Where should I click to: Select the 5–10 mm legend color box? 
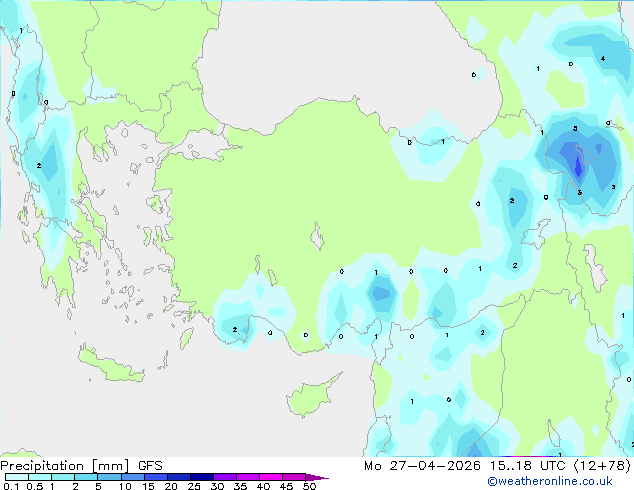coord(109,477)
